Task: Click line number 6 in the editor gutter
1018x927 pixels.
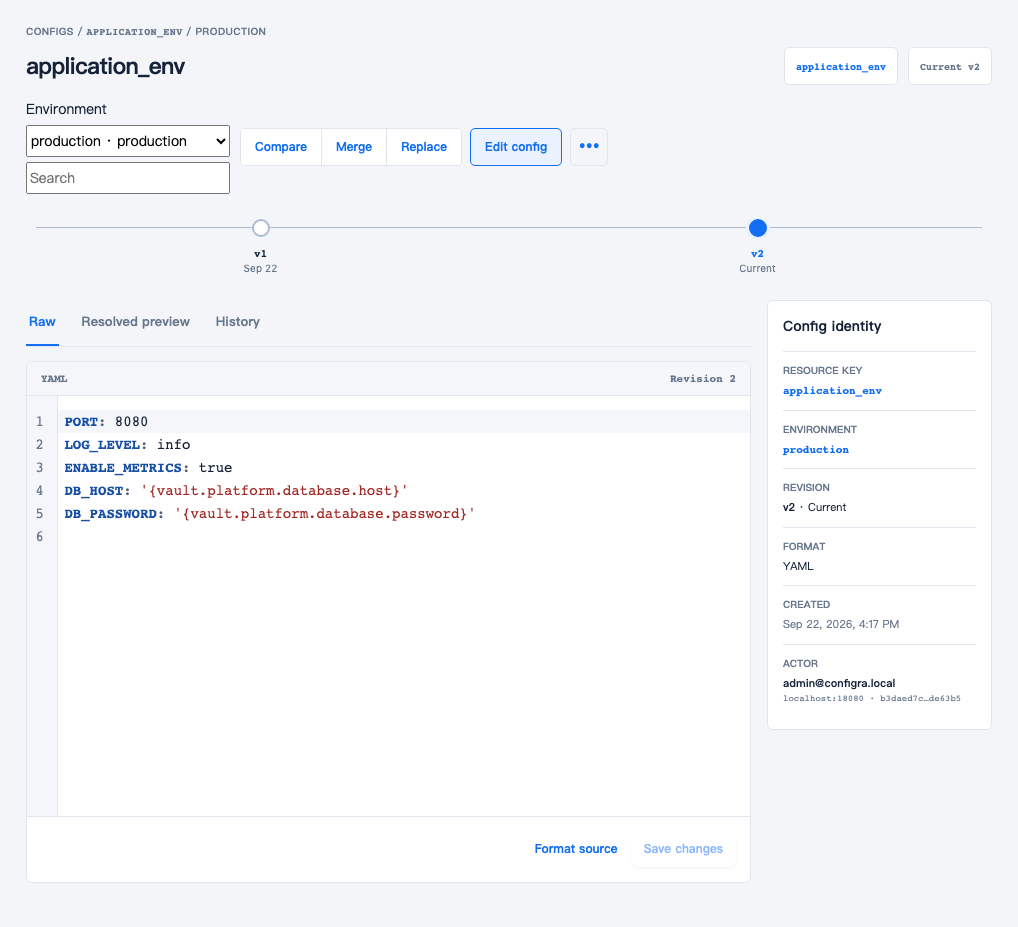Action: [40, 537]
